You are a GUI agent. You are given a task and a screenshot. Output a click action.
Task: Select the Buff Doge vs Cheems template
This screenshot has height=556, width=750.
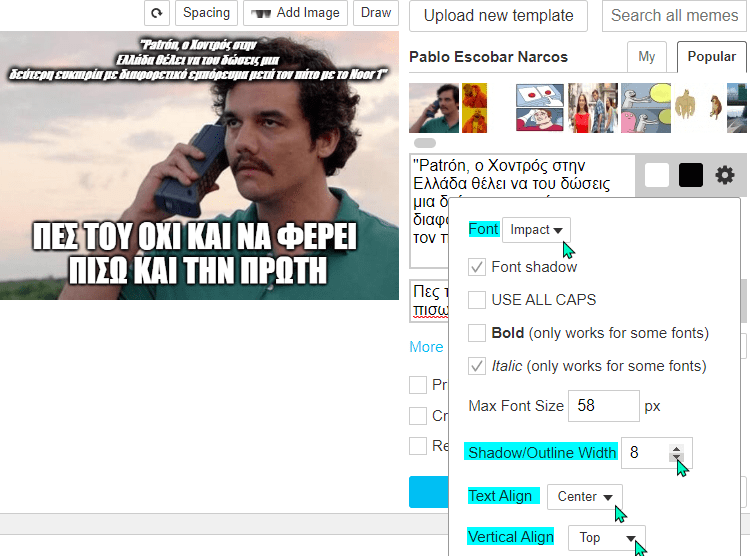point(698,108)
